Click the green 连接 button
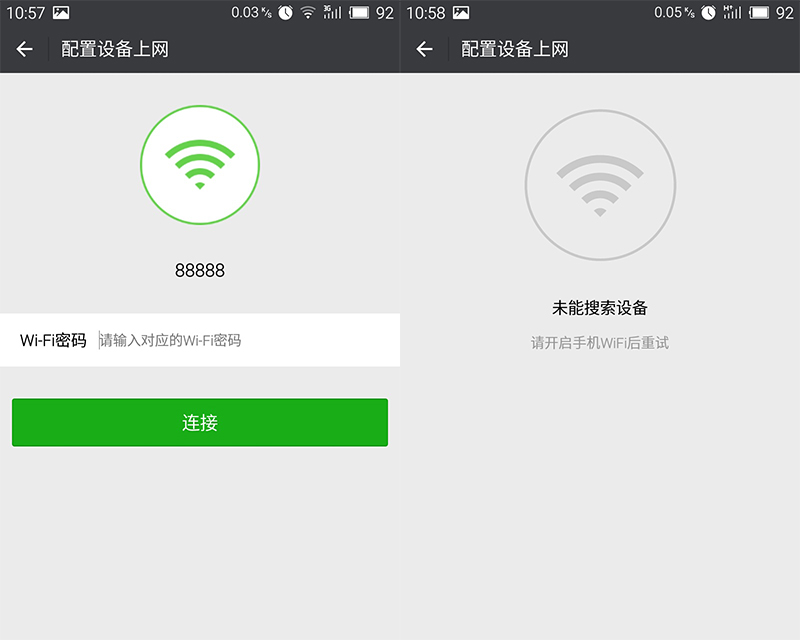 pyautogui.click(x=200, y=423)
